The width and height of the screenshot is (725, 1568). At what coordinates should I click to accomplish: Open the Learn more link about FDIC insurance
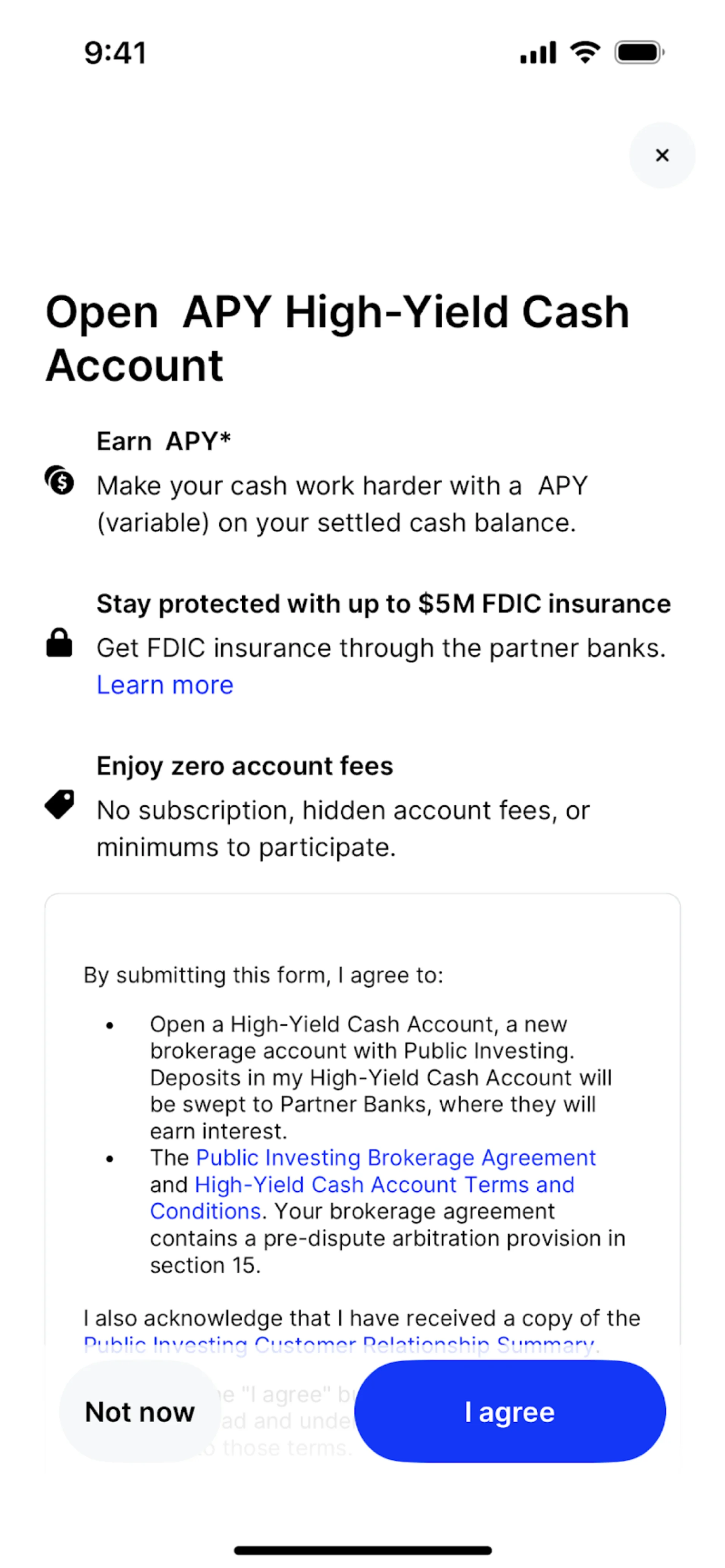[x=165, y=685]
